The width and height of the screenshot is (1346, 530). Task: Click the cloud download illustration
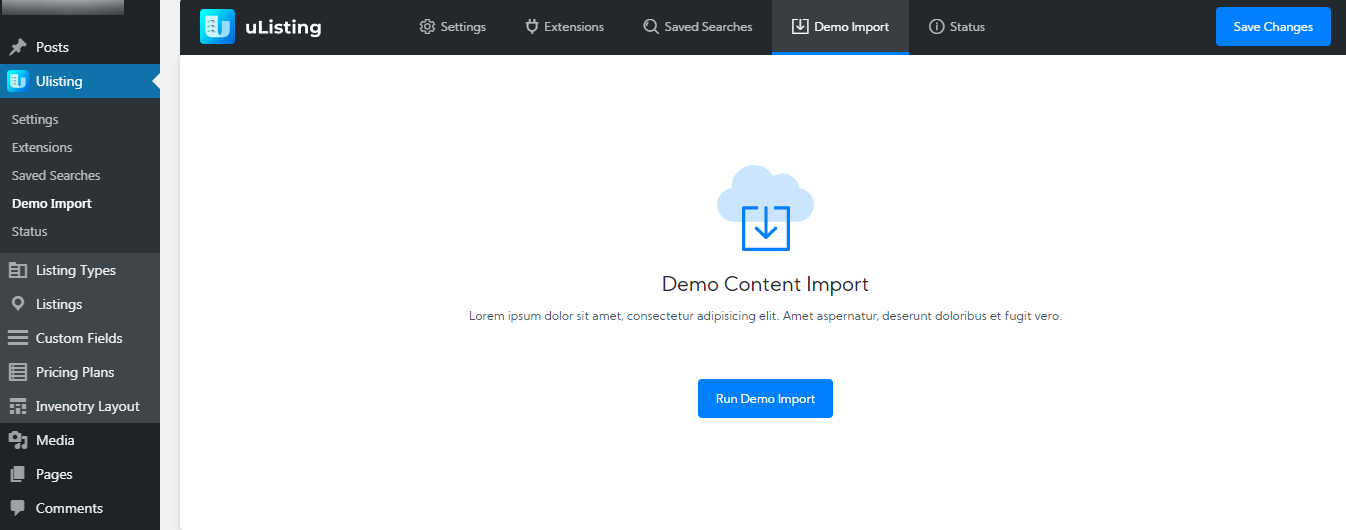(x=765, y=208)
